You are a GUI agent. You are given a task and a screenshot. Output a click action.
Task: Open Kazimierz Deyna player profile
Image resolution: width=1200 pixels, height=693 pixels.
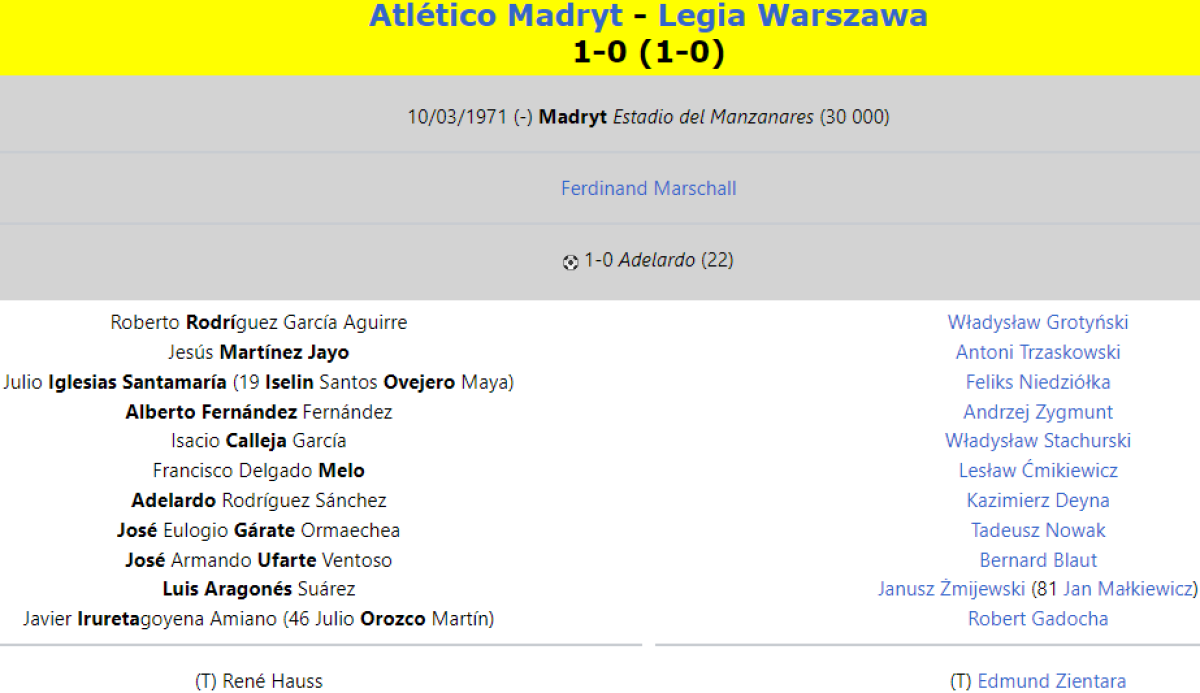point(1037,501)
